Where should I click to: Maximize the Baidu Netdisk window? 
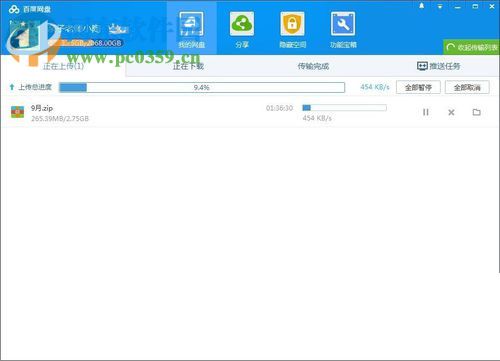[x=475, y=6]
